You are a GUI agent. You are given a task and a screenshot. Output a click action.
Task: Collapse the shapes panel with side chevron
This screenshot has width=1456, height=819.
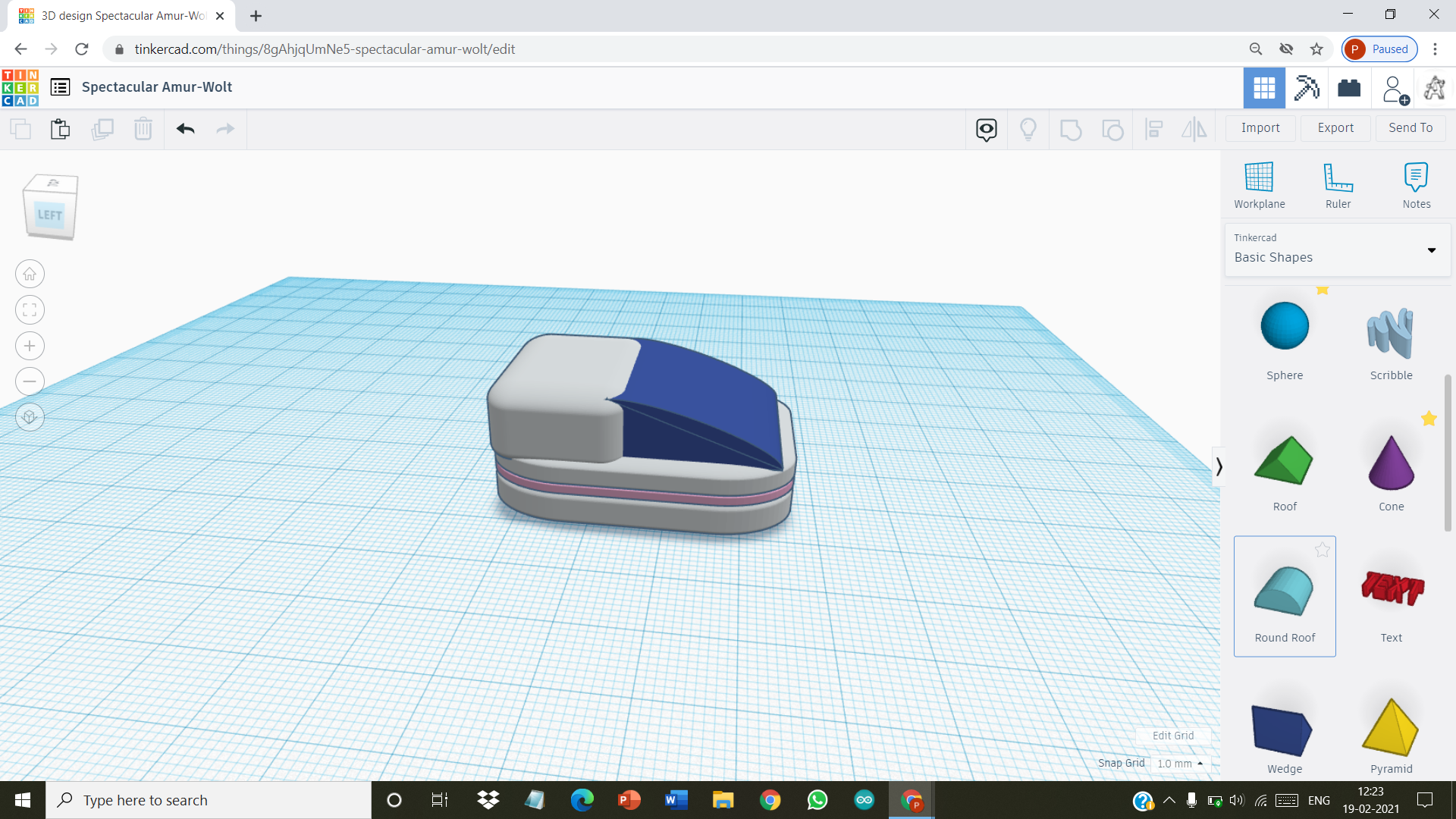click(x=1220, y=466)
